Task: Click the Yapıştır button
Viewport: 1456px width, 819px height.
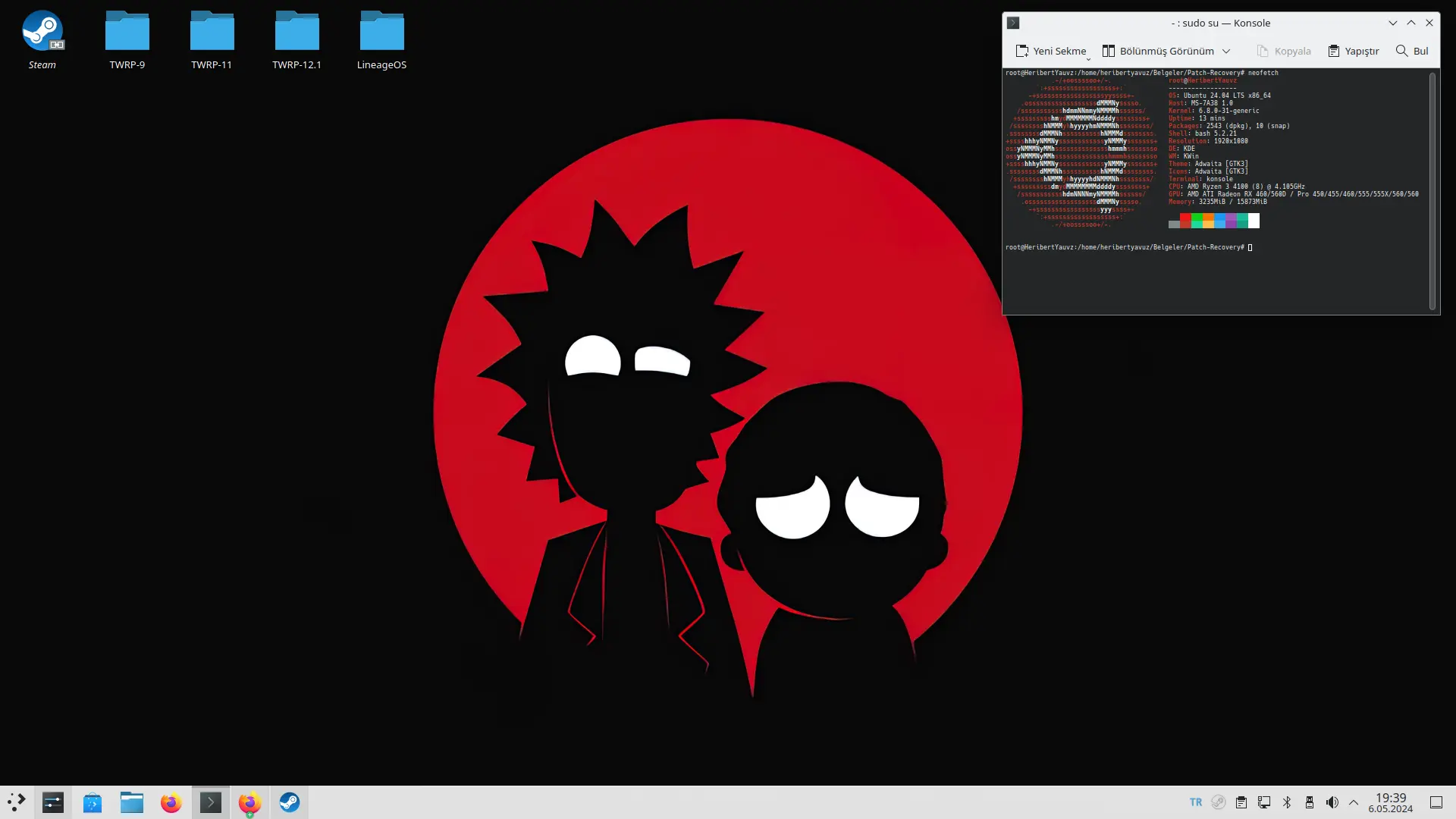Action: (x=1354, y=51)
